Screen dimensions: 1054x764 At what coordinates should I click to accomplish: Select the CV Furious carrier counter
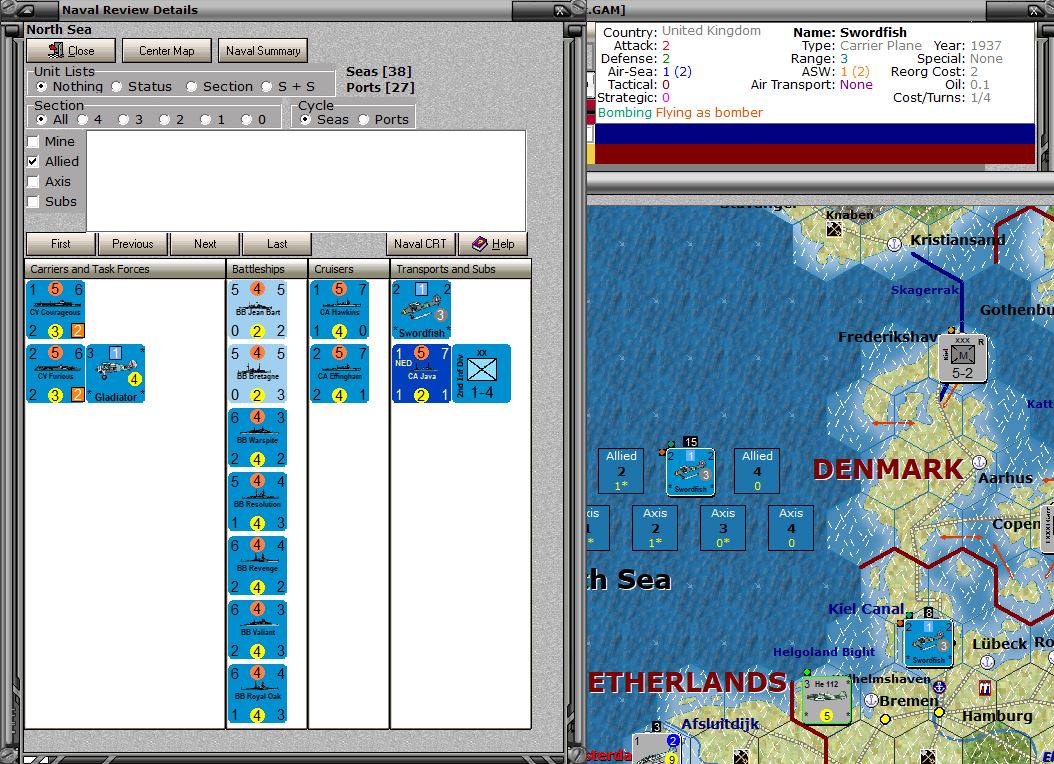coord(55,374)
